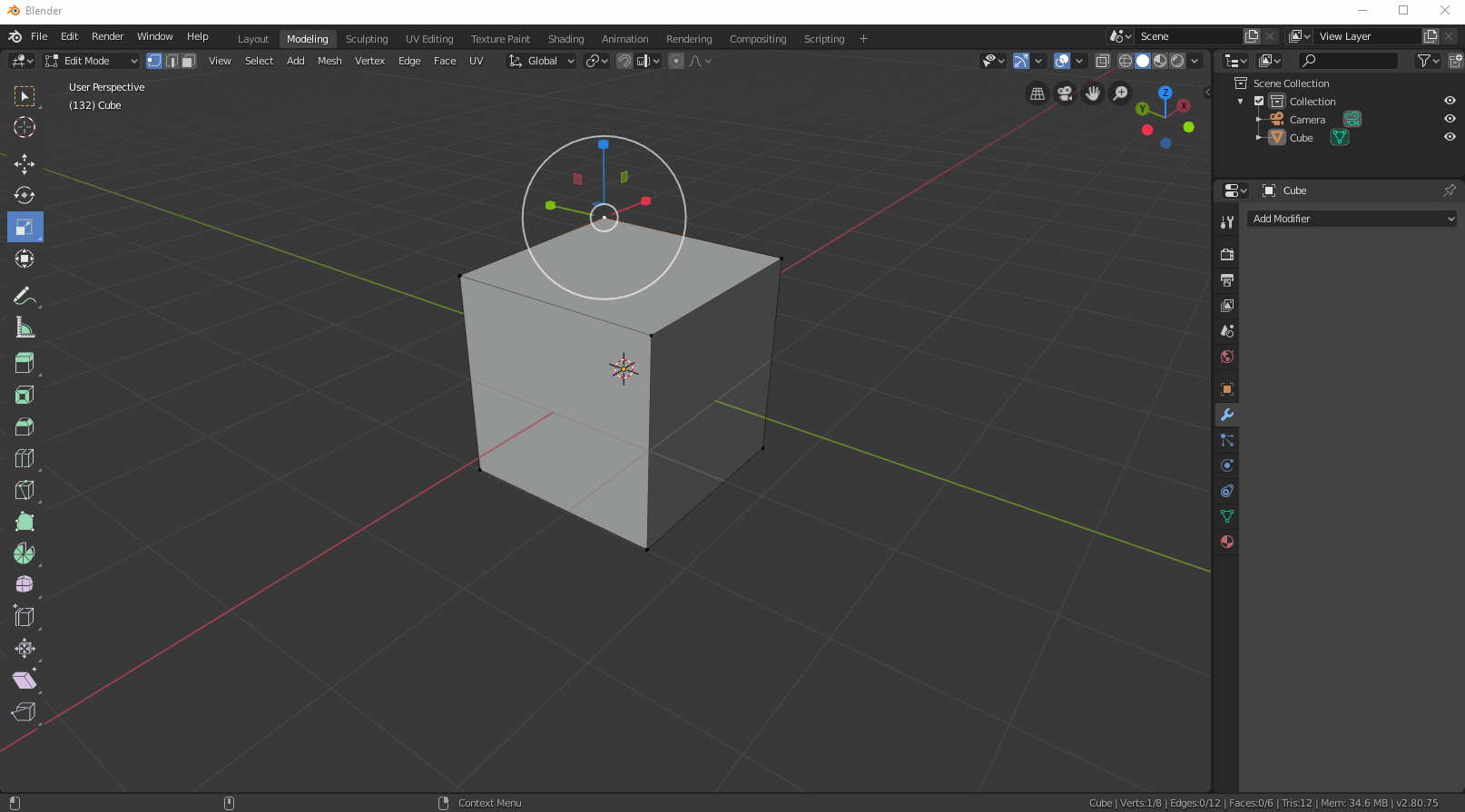The height and width of the screenshot is (812, 1465).
Task: Toggle Camera visibility eye icon
Action: (1450, 119)
